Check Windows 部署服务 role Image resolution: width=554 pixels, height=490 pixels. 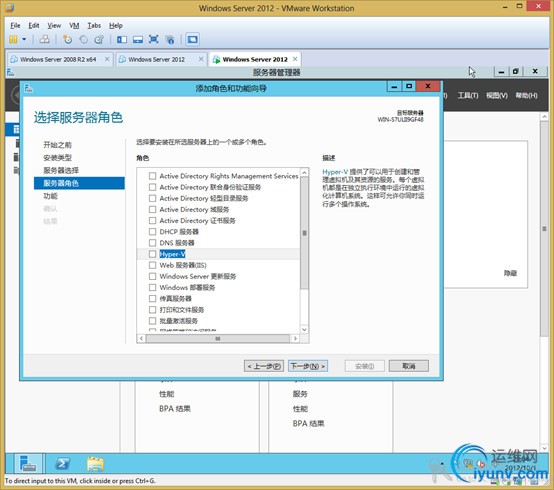(152, 287)
